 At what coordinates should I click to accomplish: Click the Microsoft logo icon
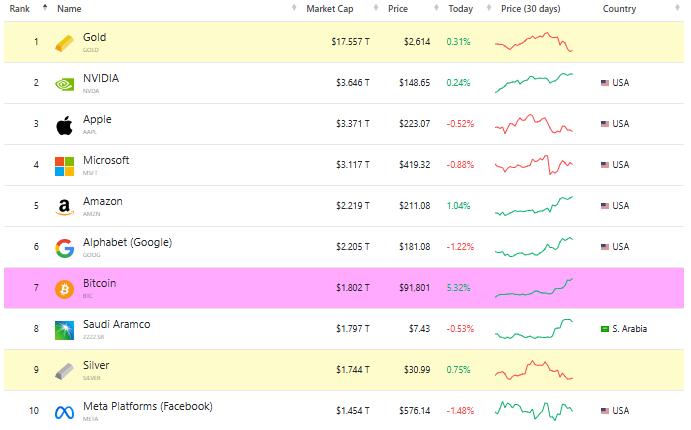point(64,167)
